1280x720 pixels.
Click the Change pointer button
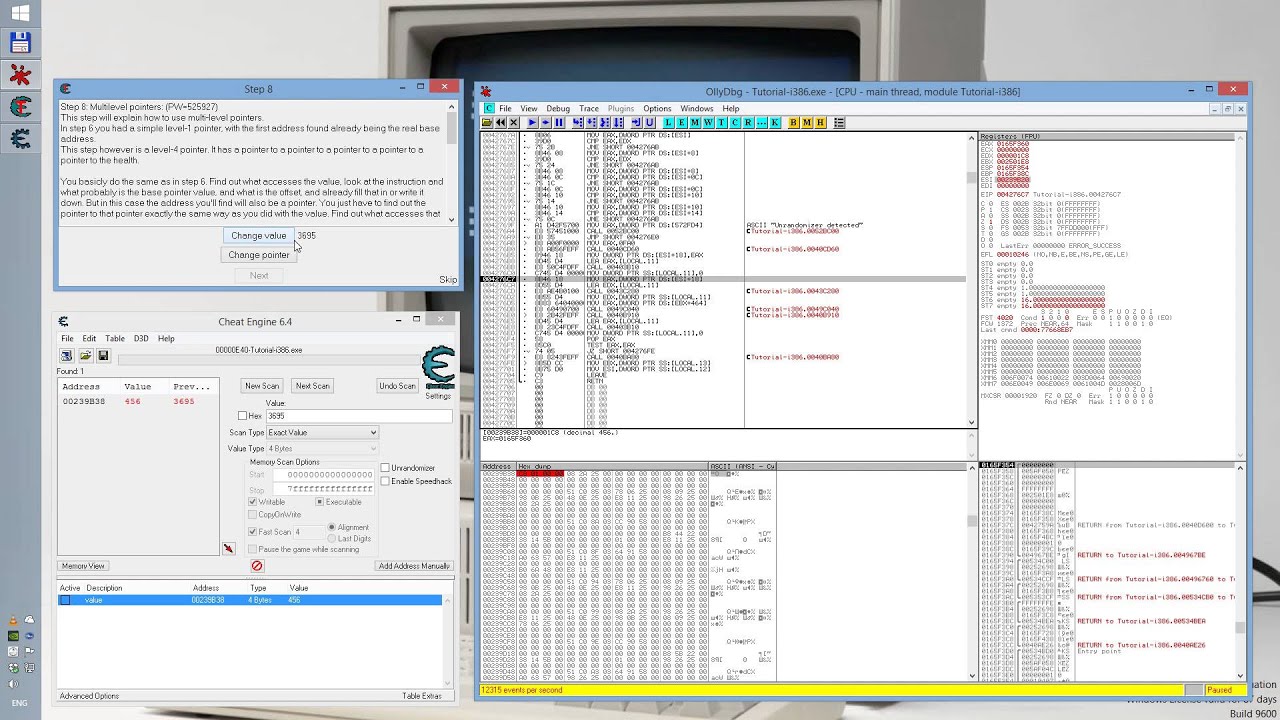point(258,255)
